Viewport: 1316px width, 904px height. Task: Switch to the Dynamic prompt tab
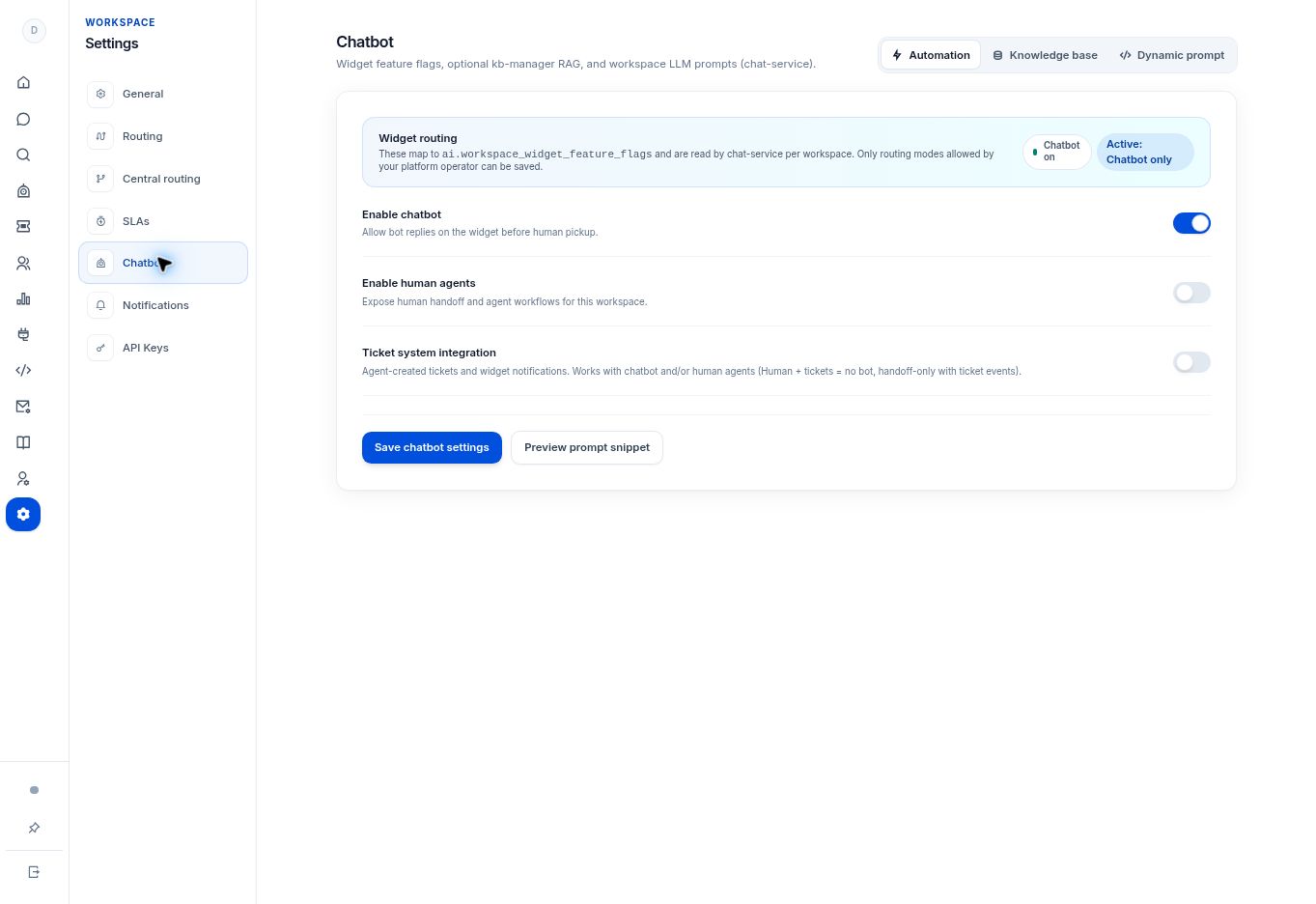(x=1171, y=55)
